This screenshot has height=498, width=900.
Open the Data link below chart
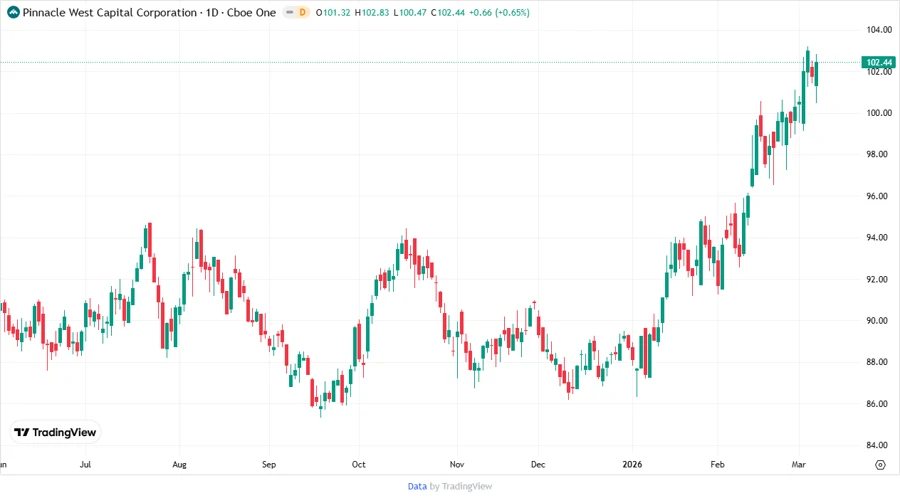coord(417,486)
